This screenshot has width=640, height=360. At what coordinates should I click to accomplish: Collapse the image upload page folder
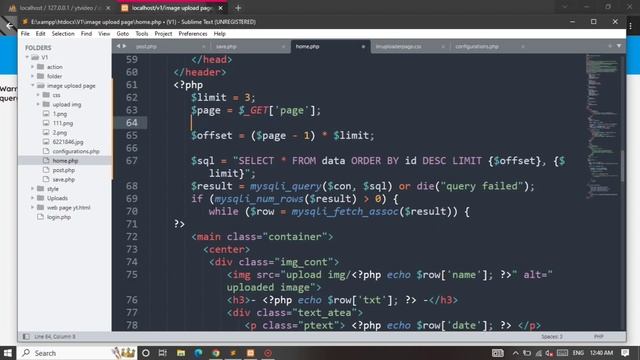click(x=33, y=86)
